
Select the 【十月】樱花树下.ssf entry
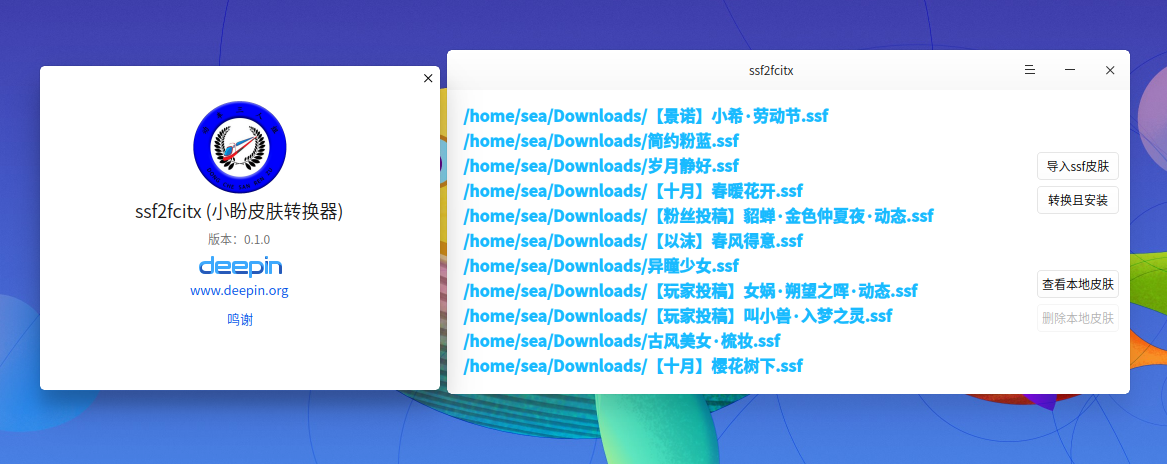(x=633, y=366)
